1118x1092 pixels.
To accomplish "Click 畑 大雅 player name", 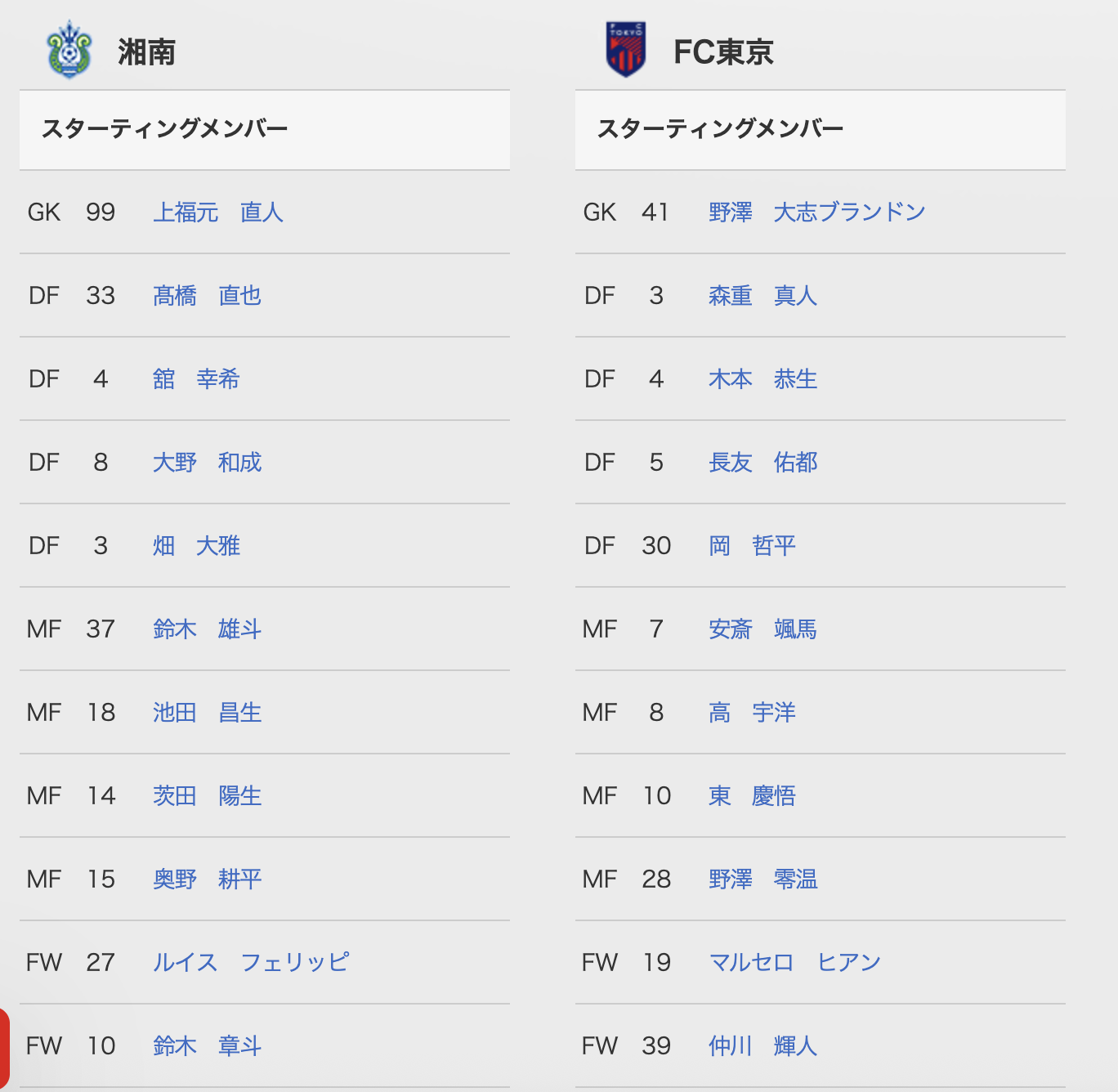I will coord(196,546).
